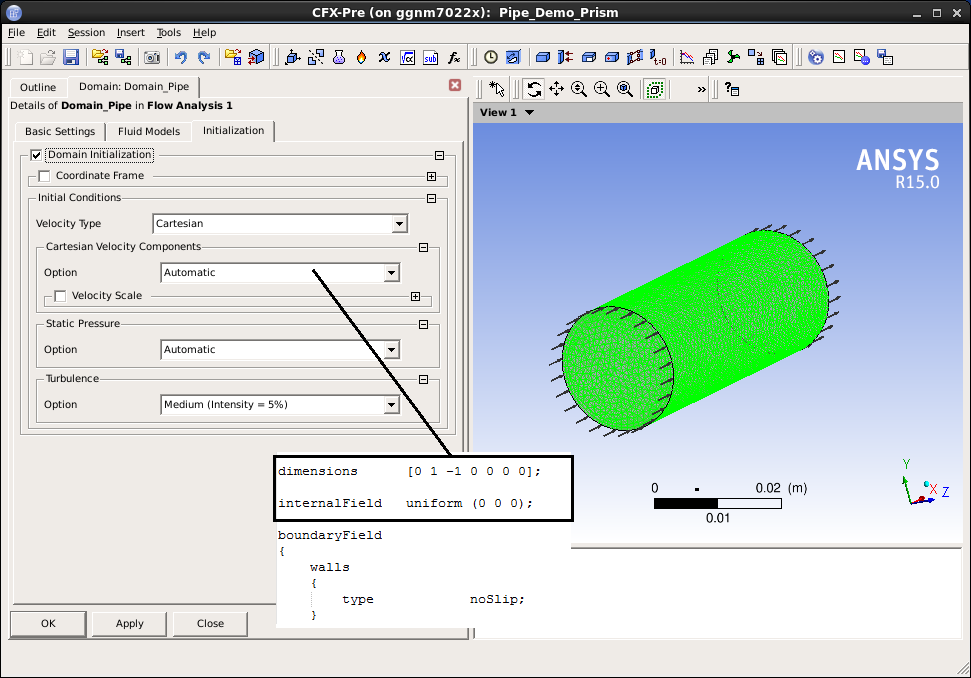Screen dimensions: 971x678
Task: Click the Zoom Box magnifier icon
Action: pyautogui.click(x=602, y=89)
